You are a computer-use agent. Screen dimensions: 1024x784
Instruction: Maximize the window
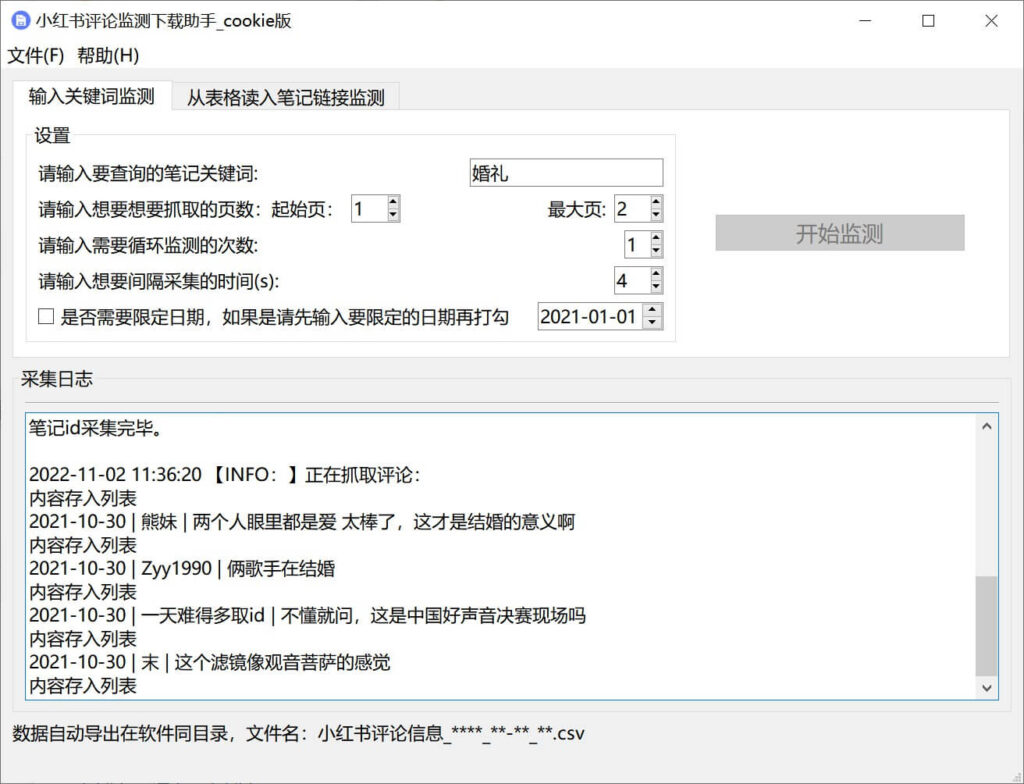(928, 21)
